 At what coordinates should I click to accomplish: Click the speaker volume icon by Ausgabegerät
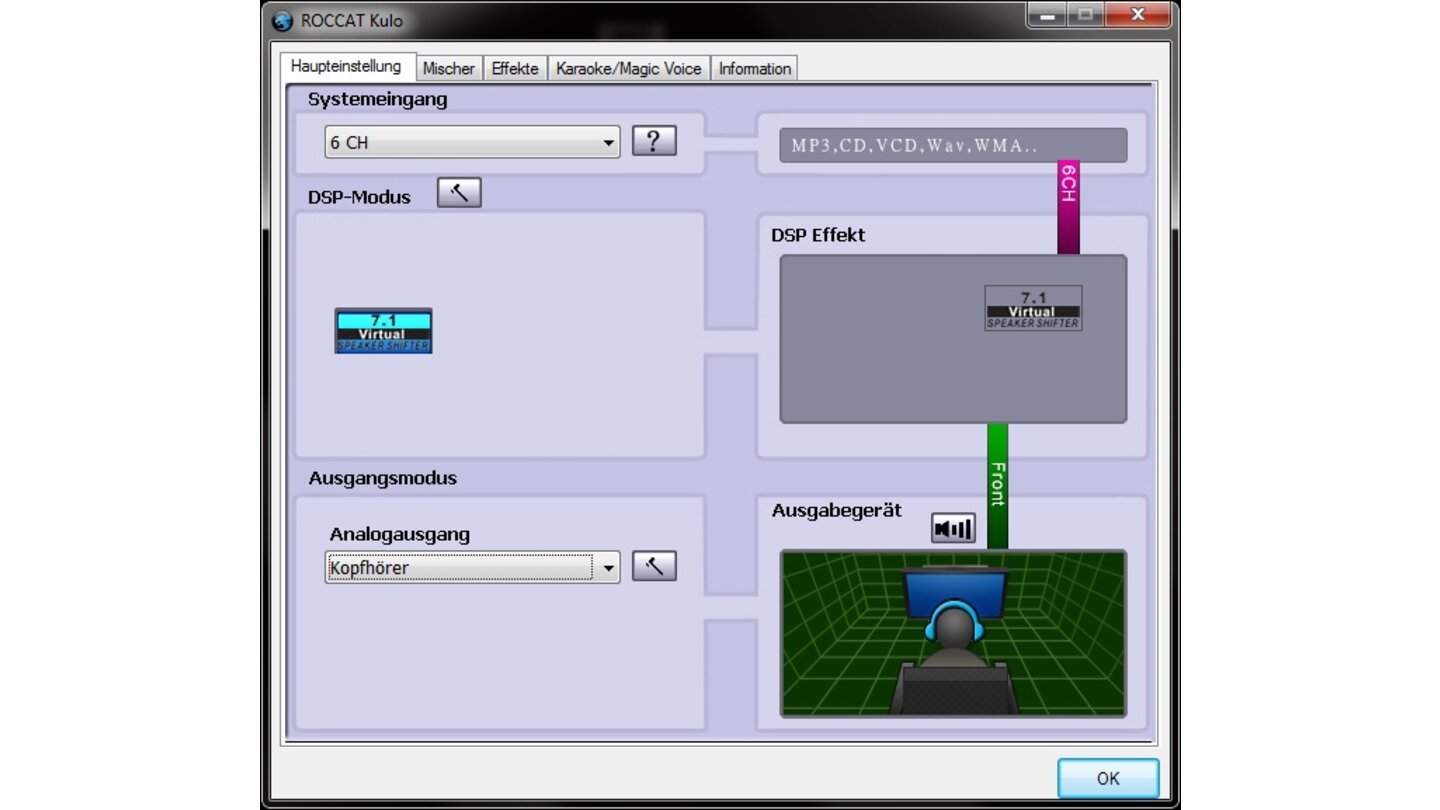click(953, 528)
